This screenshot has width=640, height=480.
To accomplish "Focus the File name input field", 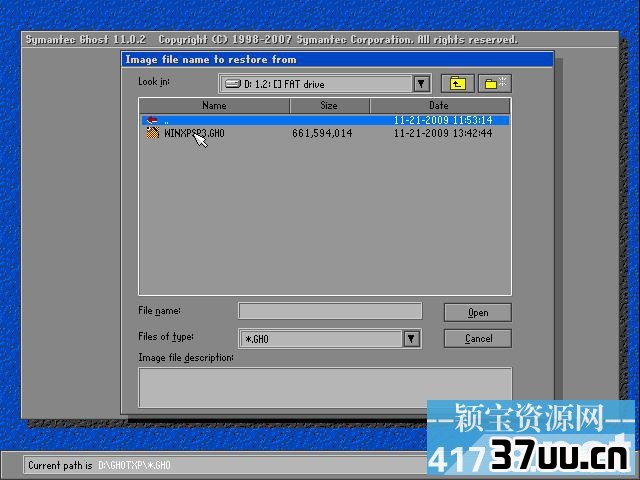I will click(330, 311).
